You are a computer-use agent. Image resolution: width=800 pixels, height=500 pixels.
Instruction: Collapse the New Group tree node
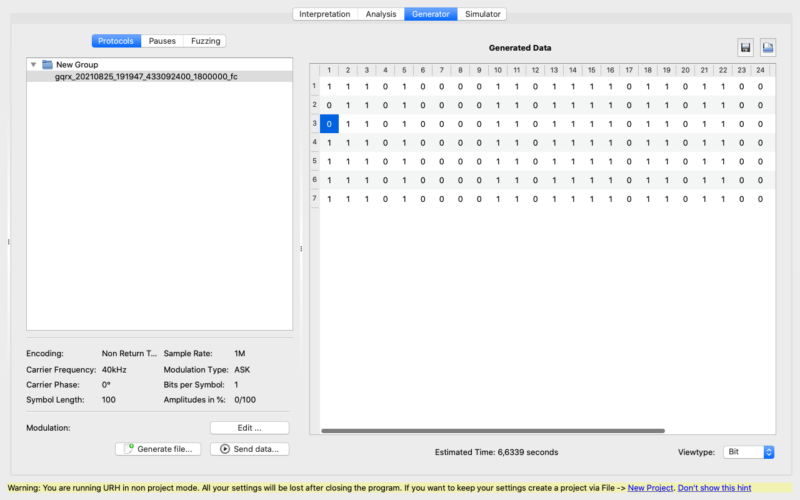click(x=33, y=64)
